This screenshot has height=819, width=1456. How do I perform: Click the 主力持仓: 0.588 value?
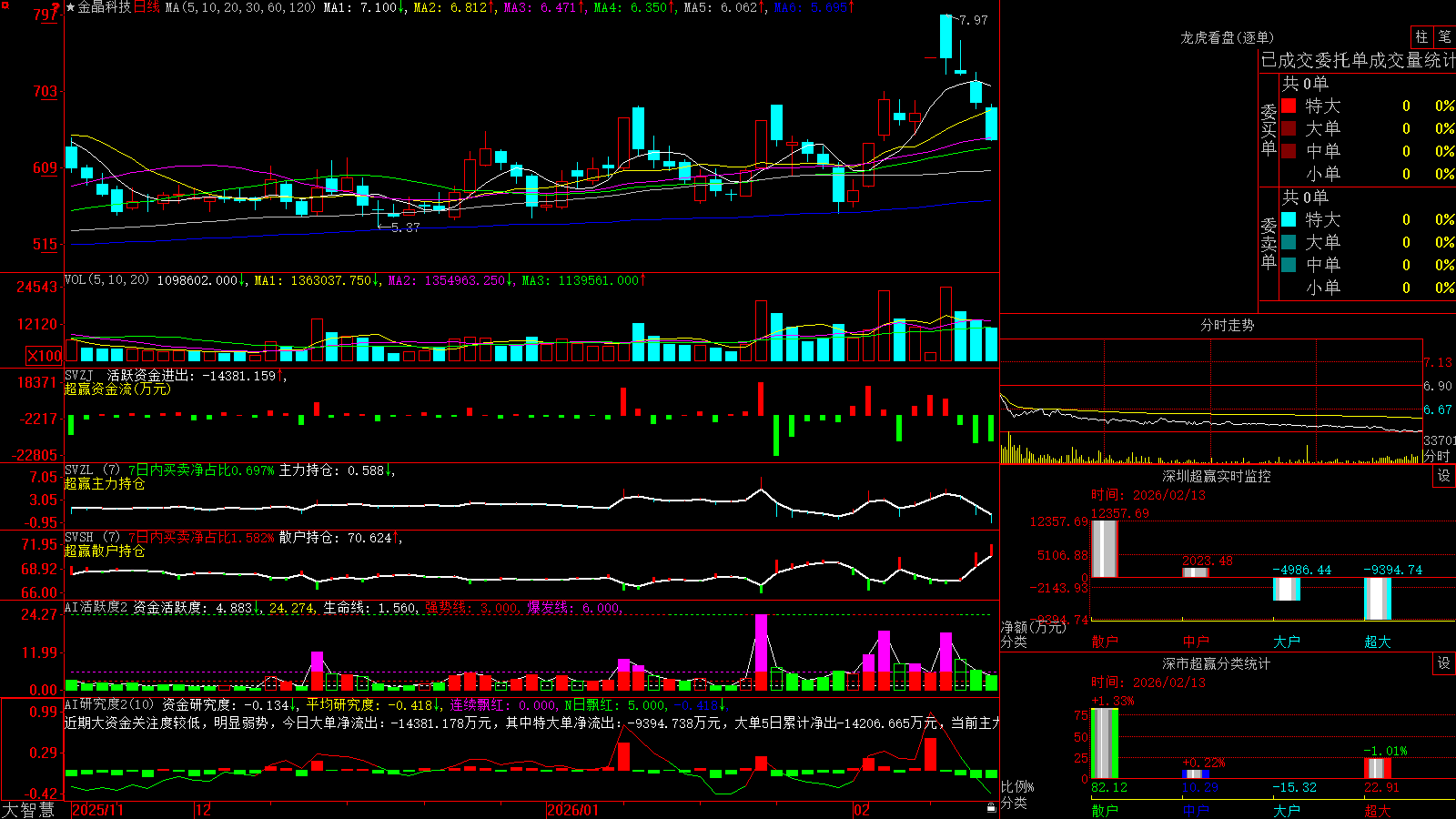(x=337, y=470)
